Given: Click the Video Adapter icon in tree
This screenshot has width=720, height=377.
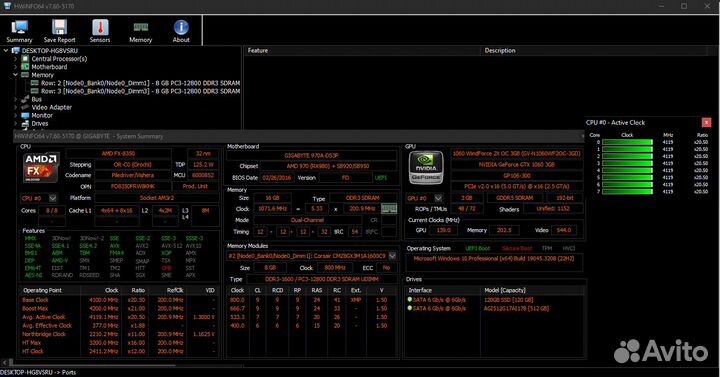Looking at the screenshot, I should coord(25,107).
